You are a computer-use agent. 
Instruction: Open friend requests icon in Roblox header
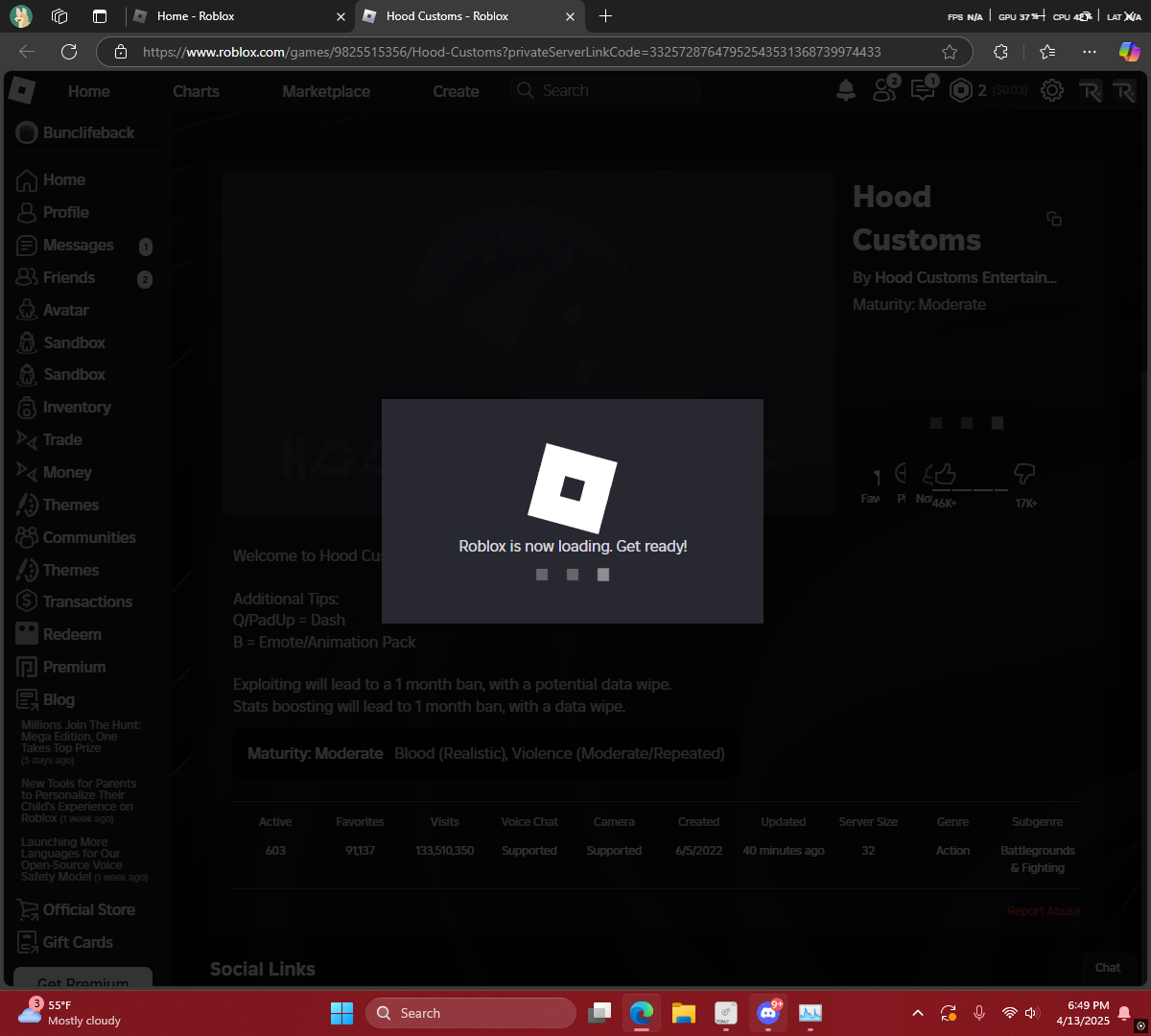click(x=885, y=89)
